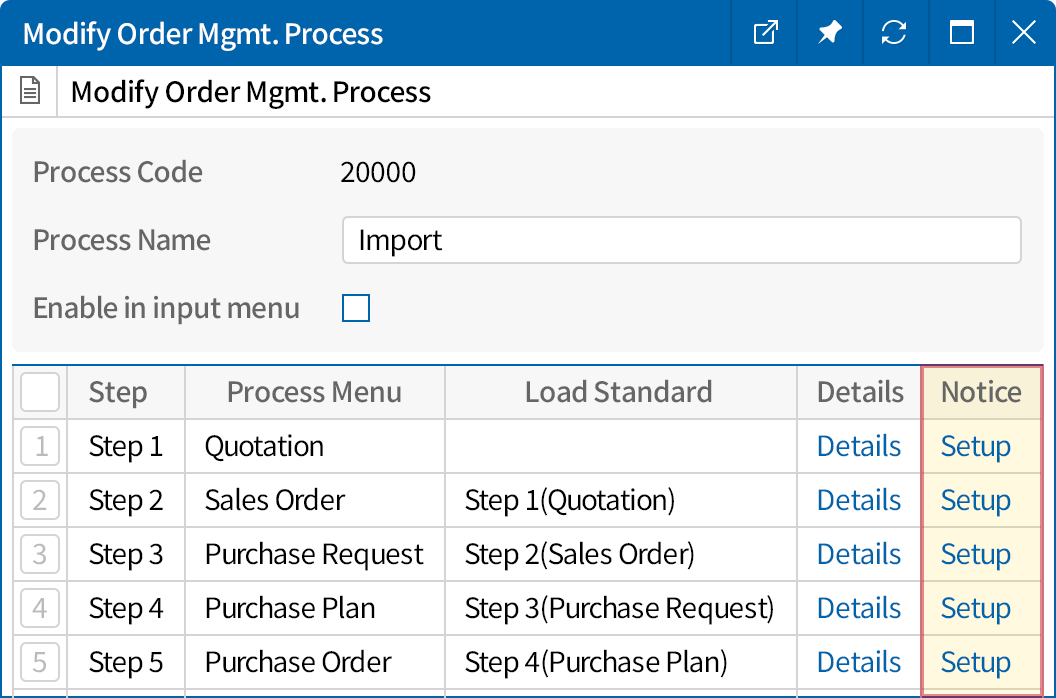Select row 3 using its number box
This screenshot has width=1056, height=698.
pyautogui.click(x=40, y=554)
